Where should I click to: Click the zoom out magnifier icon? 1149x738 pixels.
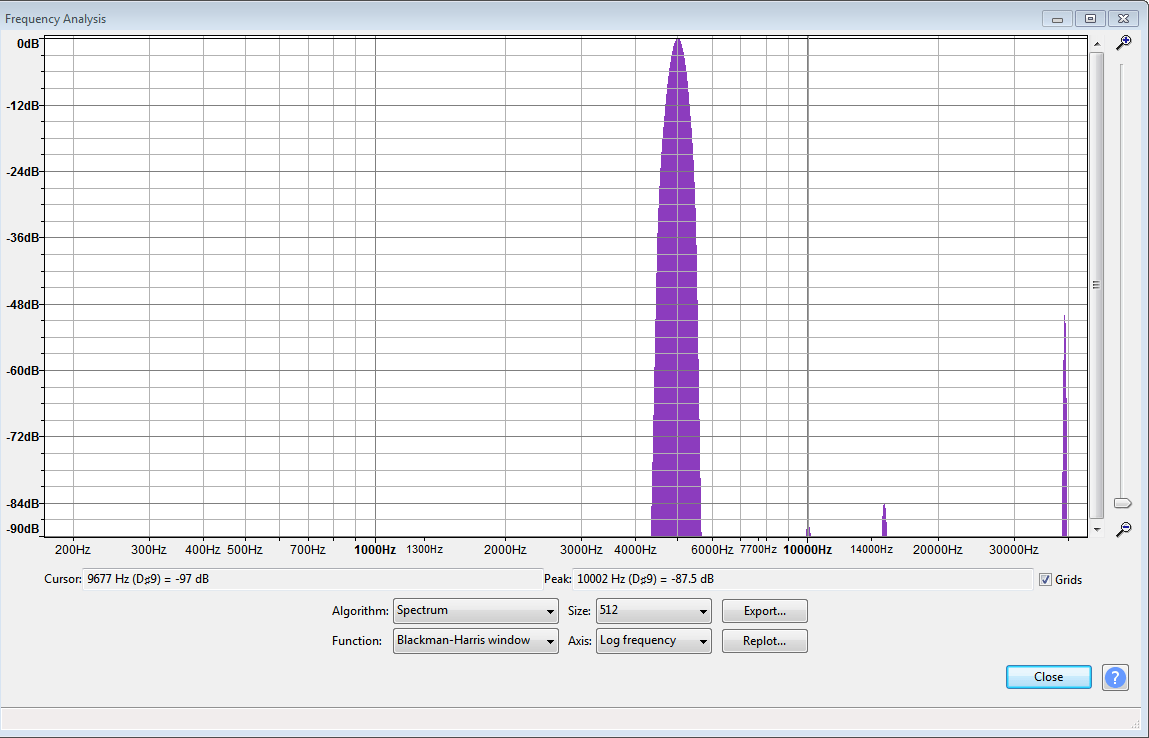click(x=1123, y=529)
